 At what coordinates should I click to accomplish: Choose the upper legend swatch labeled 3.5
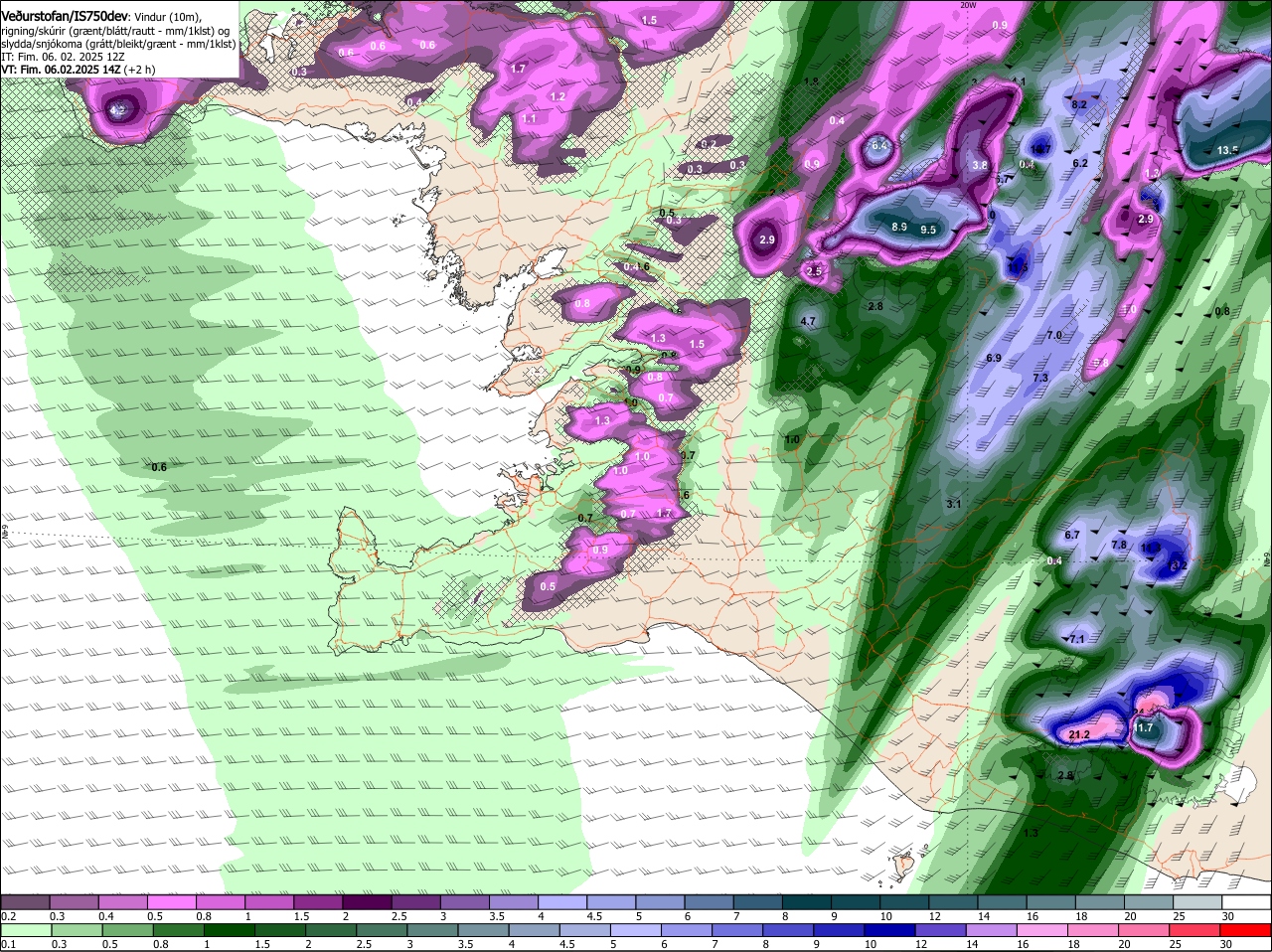512,901
